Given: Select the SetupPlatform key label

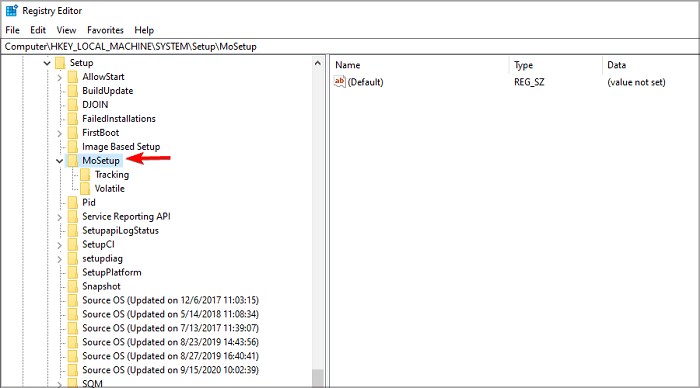Looking at the screenshot, I should (x=112, y=272).
